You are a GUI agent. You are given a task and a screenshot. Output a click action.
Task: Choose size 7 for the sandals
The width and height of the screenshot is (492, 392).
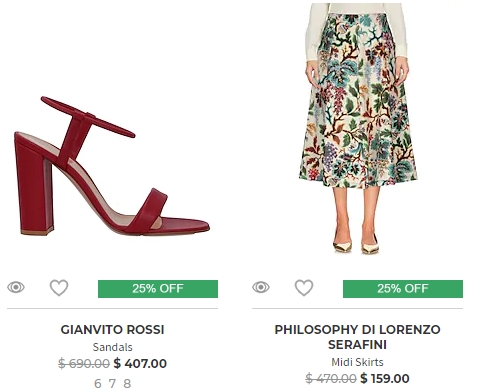[x=113, y=384]
